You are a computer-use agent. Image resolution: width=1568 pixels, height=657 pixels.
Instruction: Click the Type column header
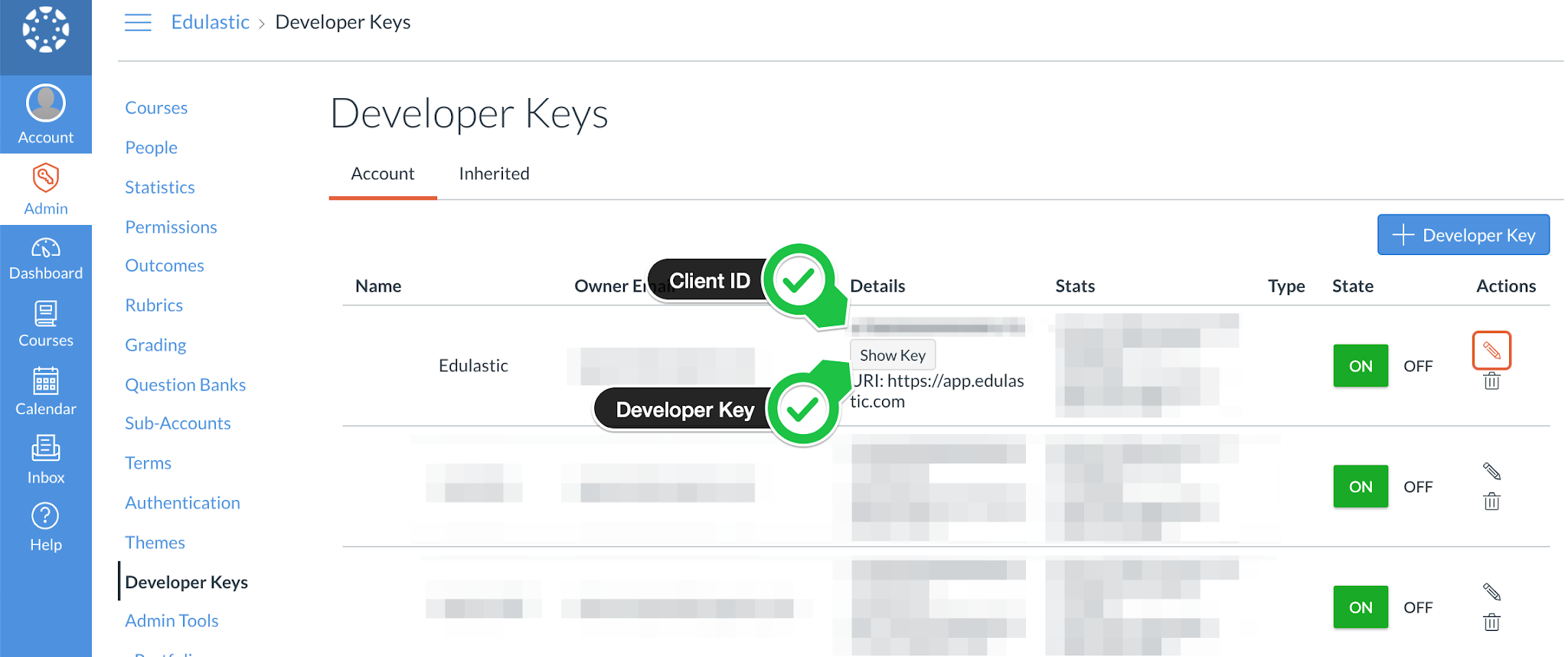coord(1286,286)
